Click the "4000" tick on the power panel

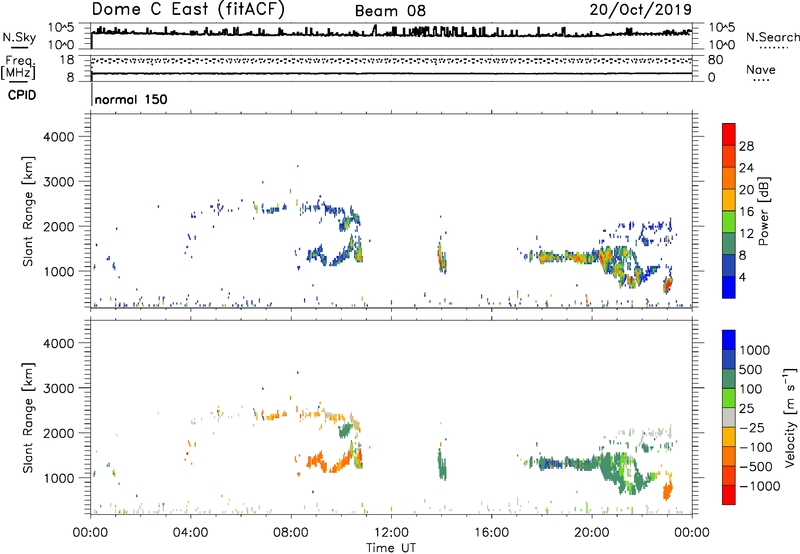click(x=59, y=137)
